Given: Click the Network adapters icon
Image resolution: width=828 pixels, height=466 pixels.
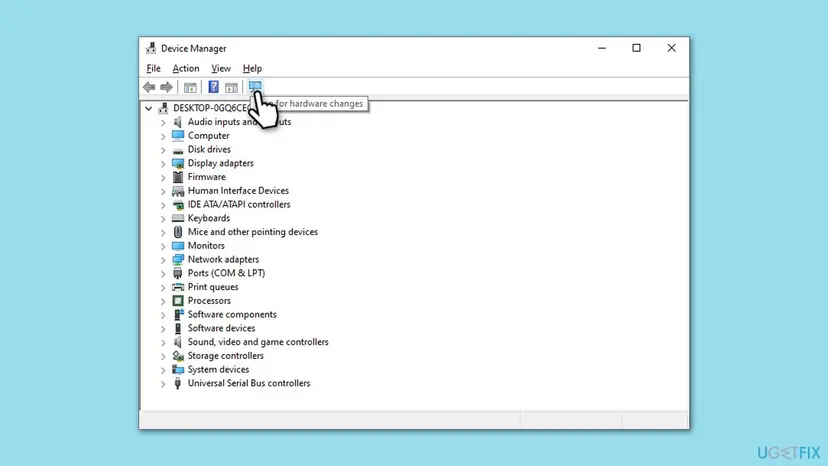Looking at the screenshot, I should click(178, 259).
